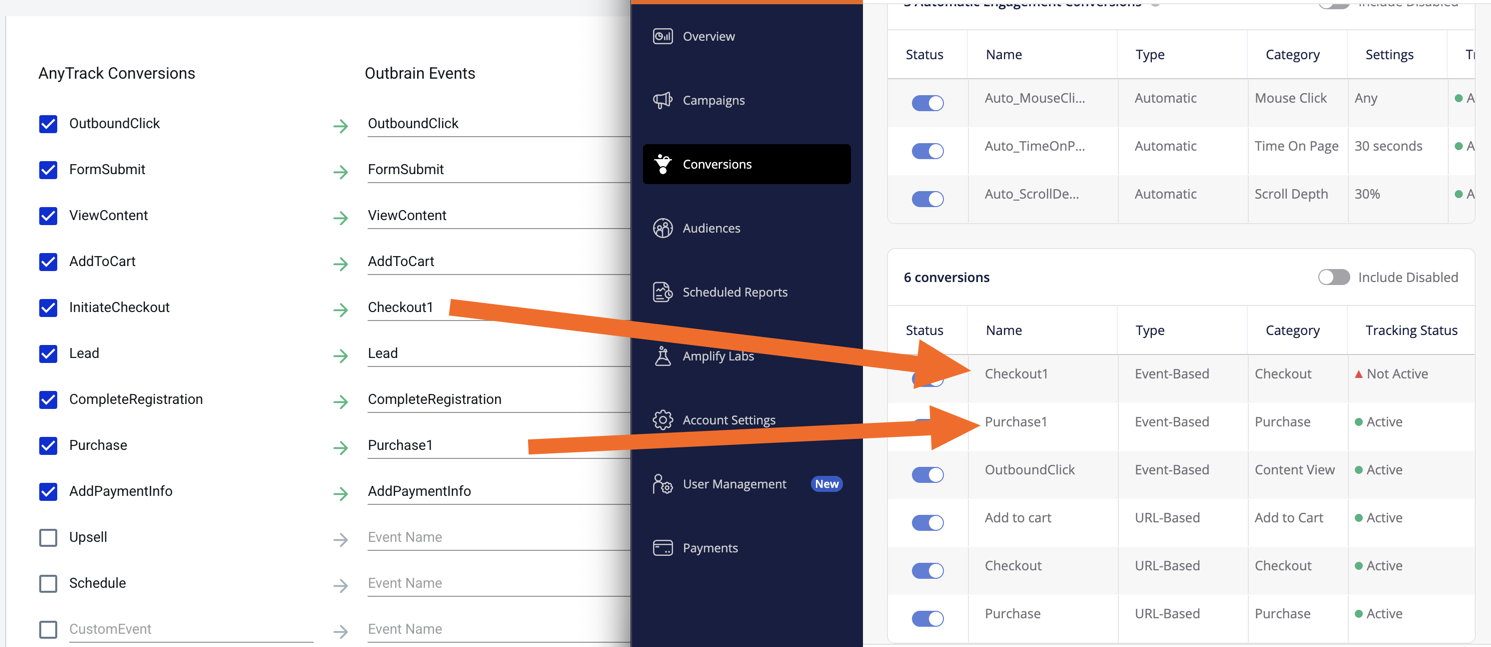Uncheck the FormSubmit conversion checkbox
Image resolution: width=1491 pixels, height=647 pixels.
pos(48,170)
